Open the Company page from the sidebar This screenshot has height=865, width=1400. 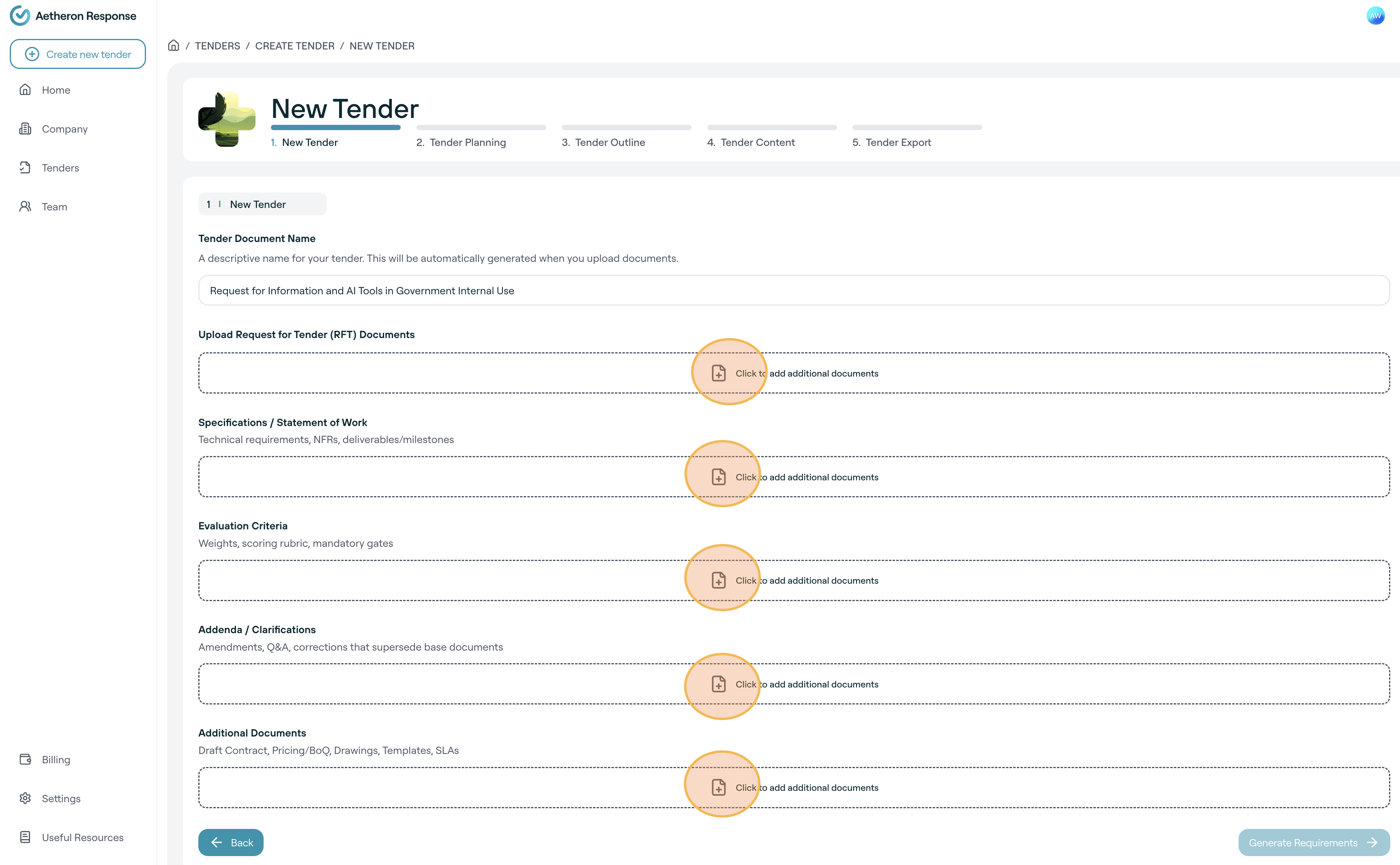(64, 129)
